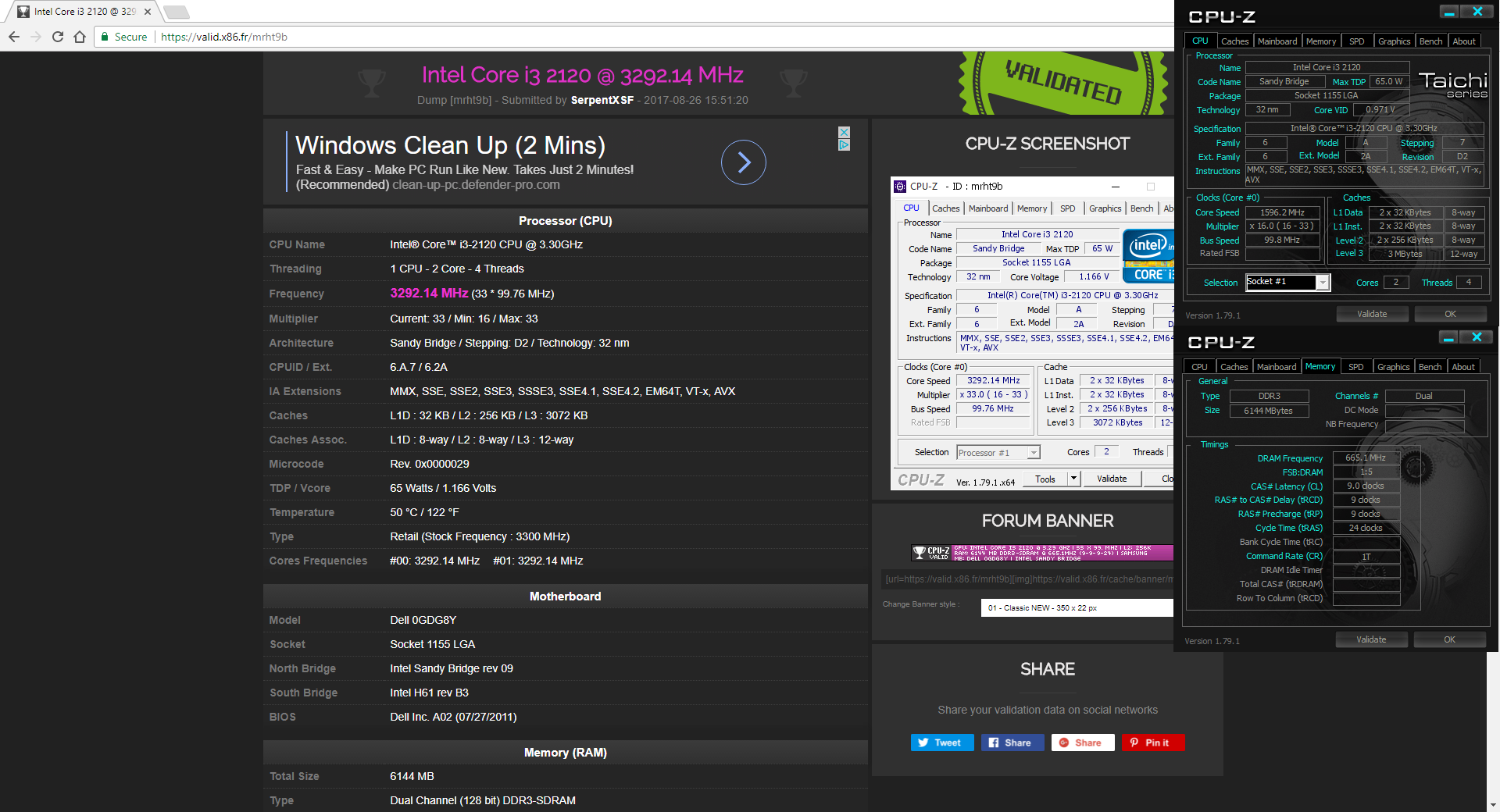Open the banner style dropdown
Image resolution: width=1500 pixels, height=812 pixels.
1077,607
